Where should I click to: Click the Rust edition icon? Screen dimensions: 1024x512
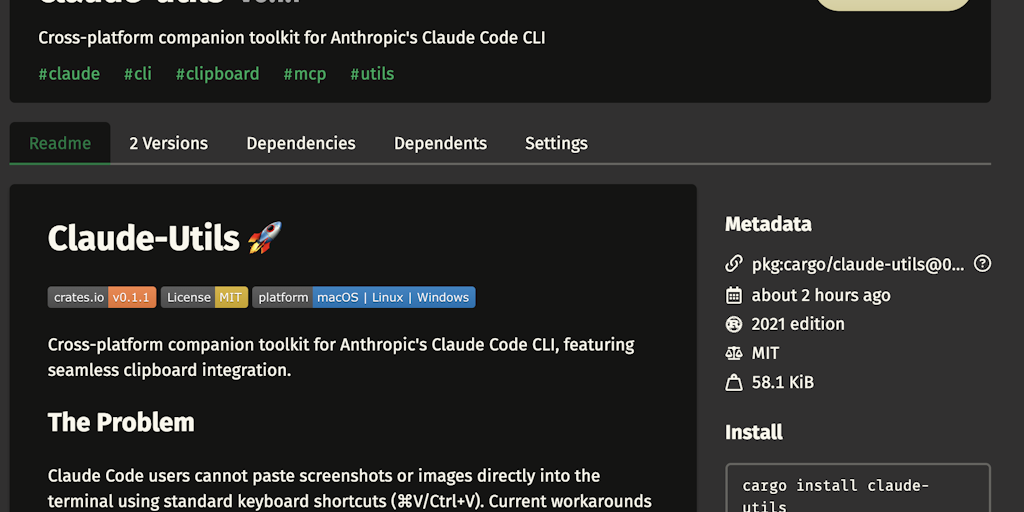(x=734, y=324)
